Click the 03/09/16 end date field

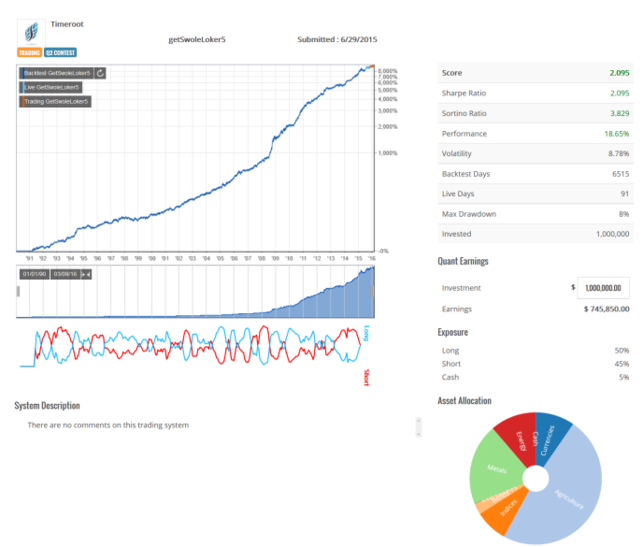pos(65,274)
